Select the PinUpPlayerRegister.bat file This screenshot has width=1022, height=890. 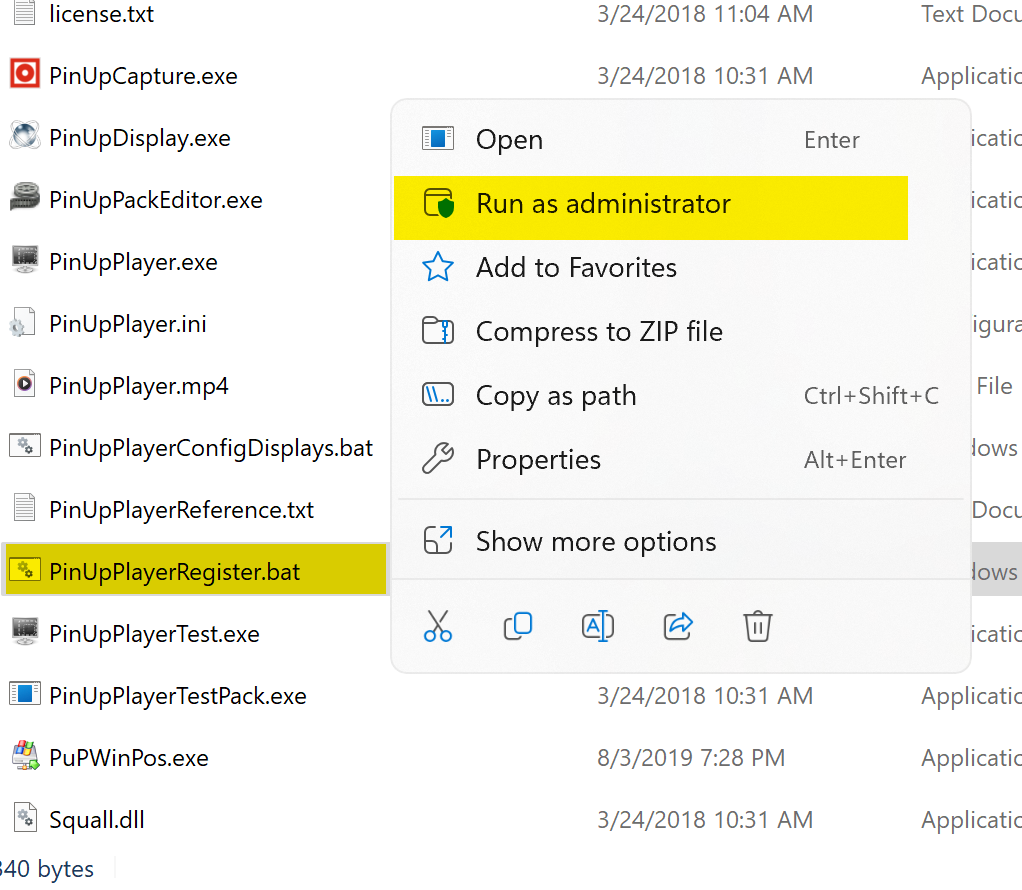coord(174,572)
